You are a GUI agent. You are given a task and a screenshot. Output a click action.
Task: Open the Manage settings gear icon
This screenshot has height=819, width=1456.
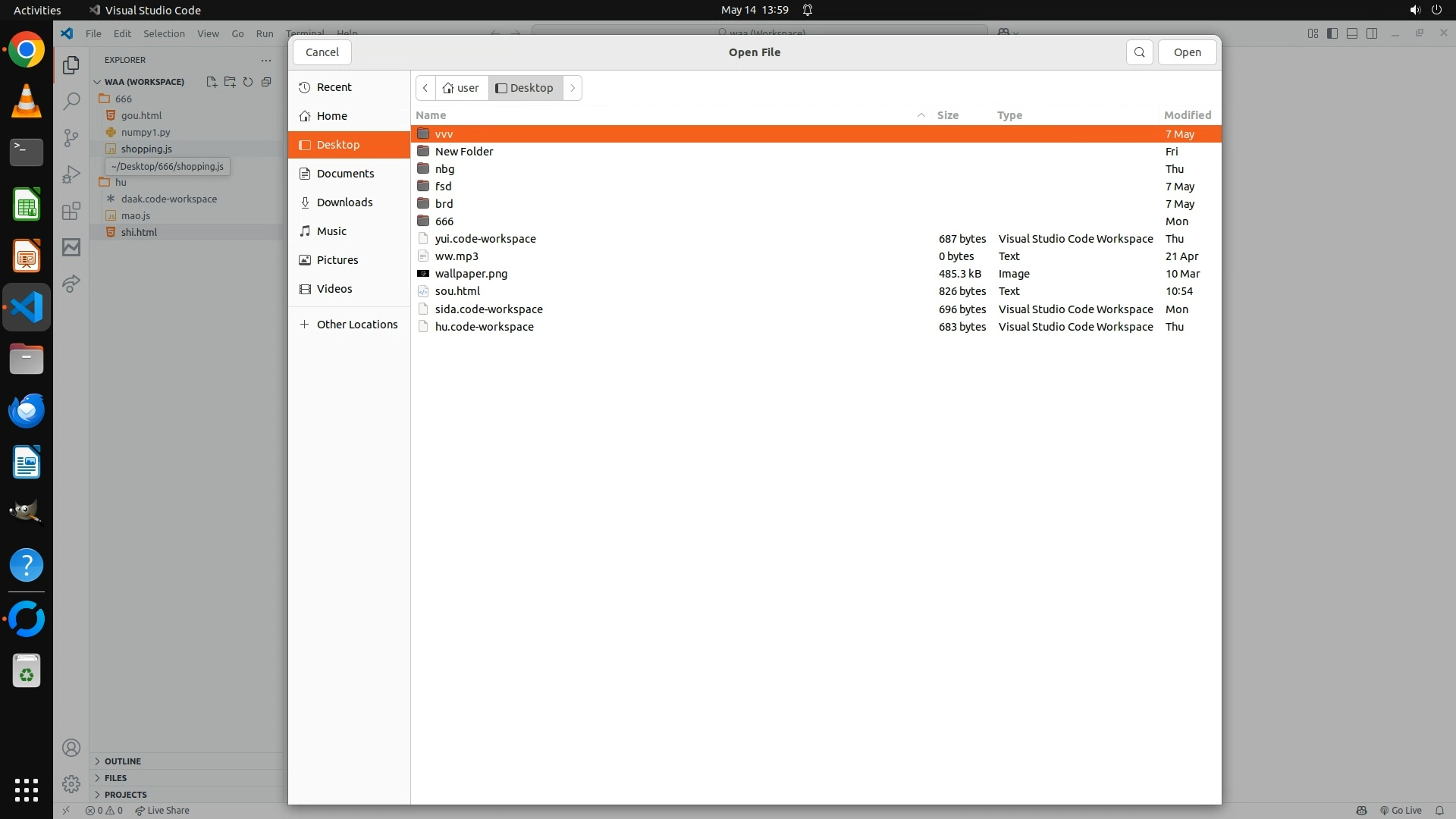click(71, 783)
